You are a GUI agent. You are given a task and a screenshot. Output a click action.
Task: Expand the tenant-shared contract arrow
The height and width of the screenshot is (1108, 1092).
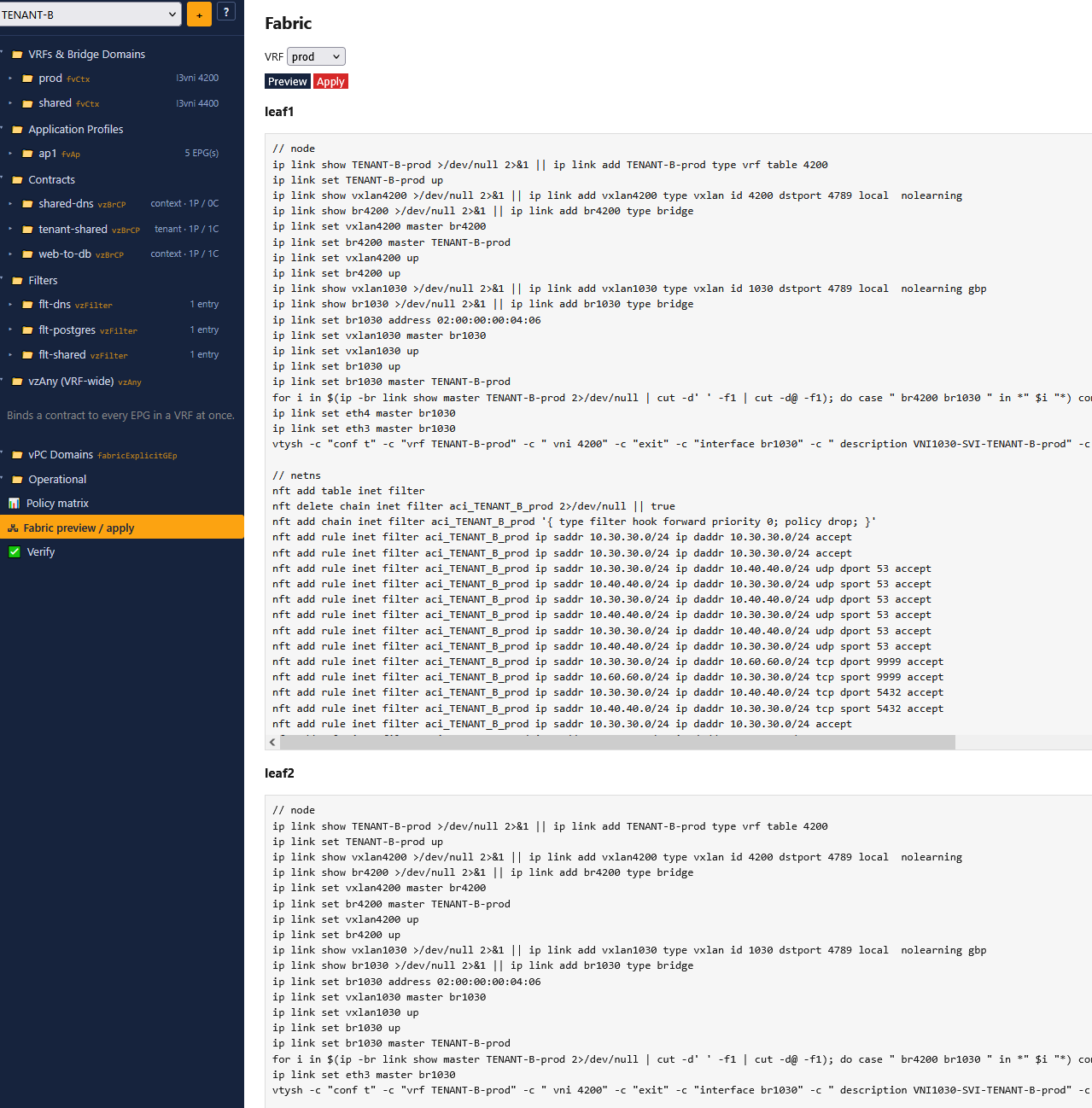point(10,230)
